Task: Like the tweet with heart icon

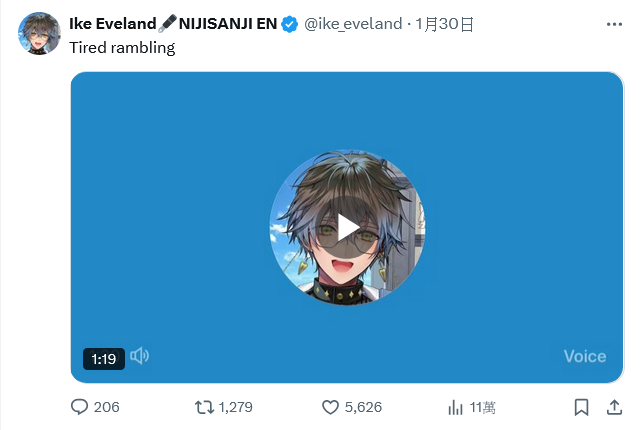Action: [x=330, y=407]
